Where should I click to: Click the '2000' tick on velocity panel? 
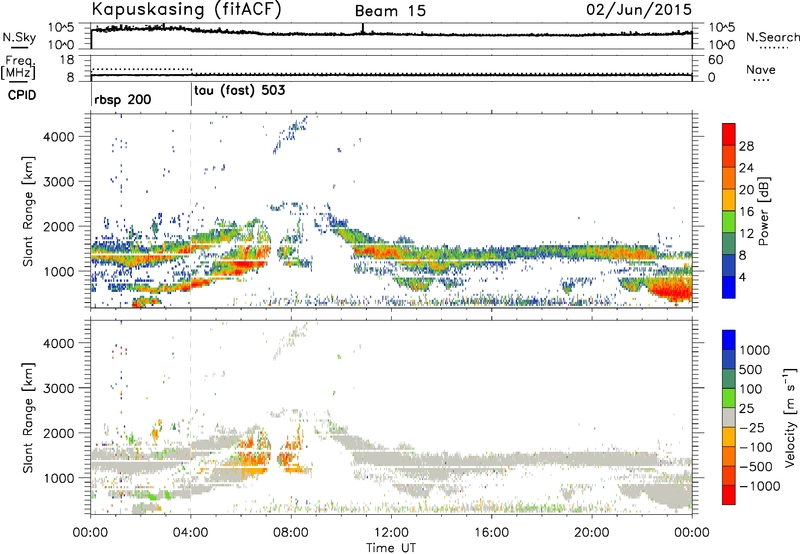(x=58, y=433)
